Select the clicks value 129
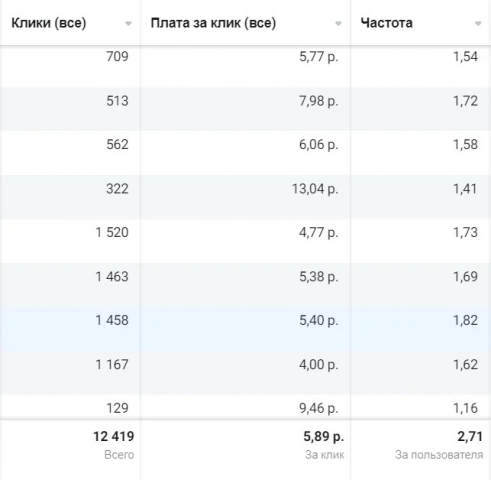This screenshot has height=480, width=491. [117, 408]
